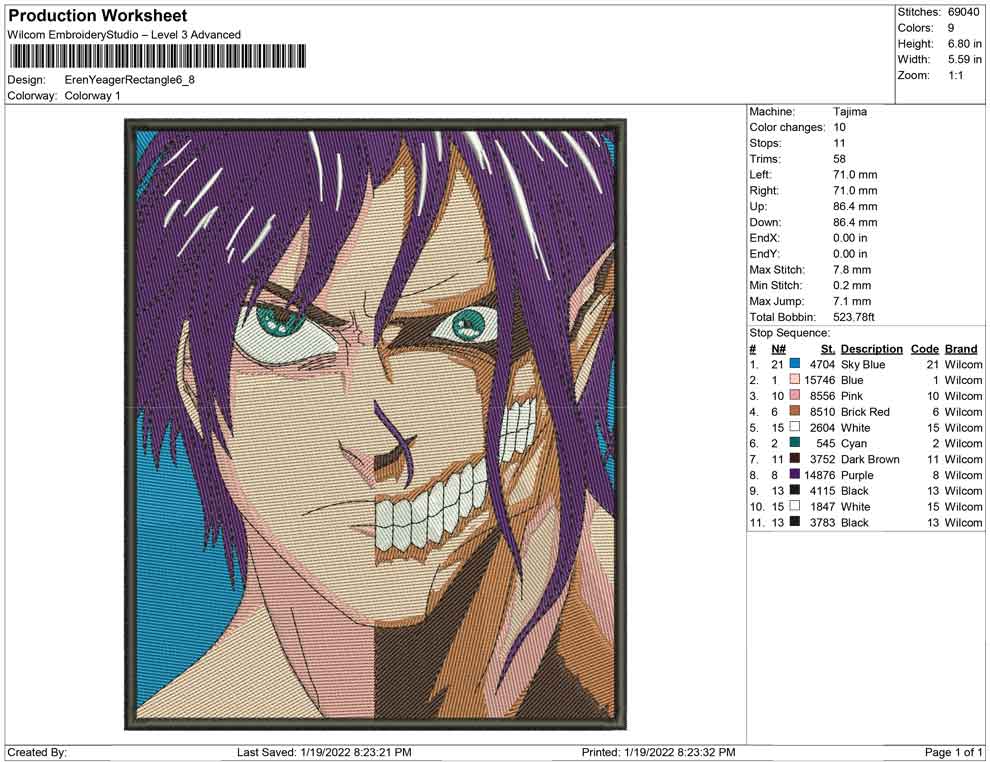Viewport: 990px width, 762px height.
Task: Click the 'Stop Sequence:' label
Action: pyautogui.click(x=790, y=333)
